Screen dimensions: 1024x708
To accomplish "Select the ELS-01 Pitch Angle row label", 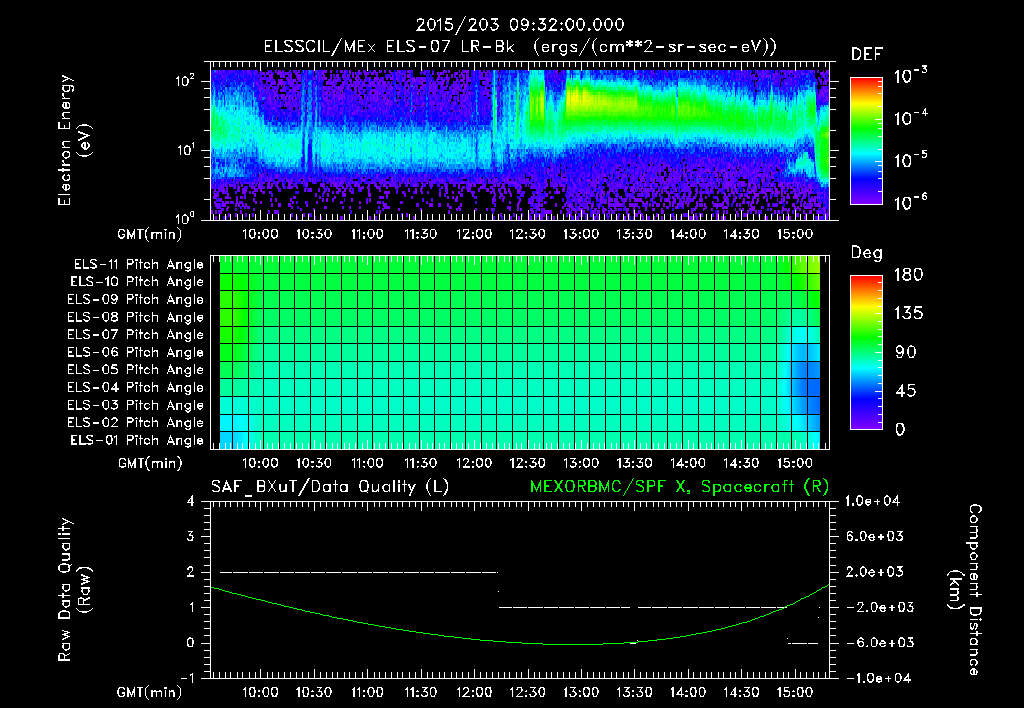I will point(137,440).
